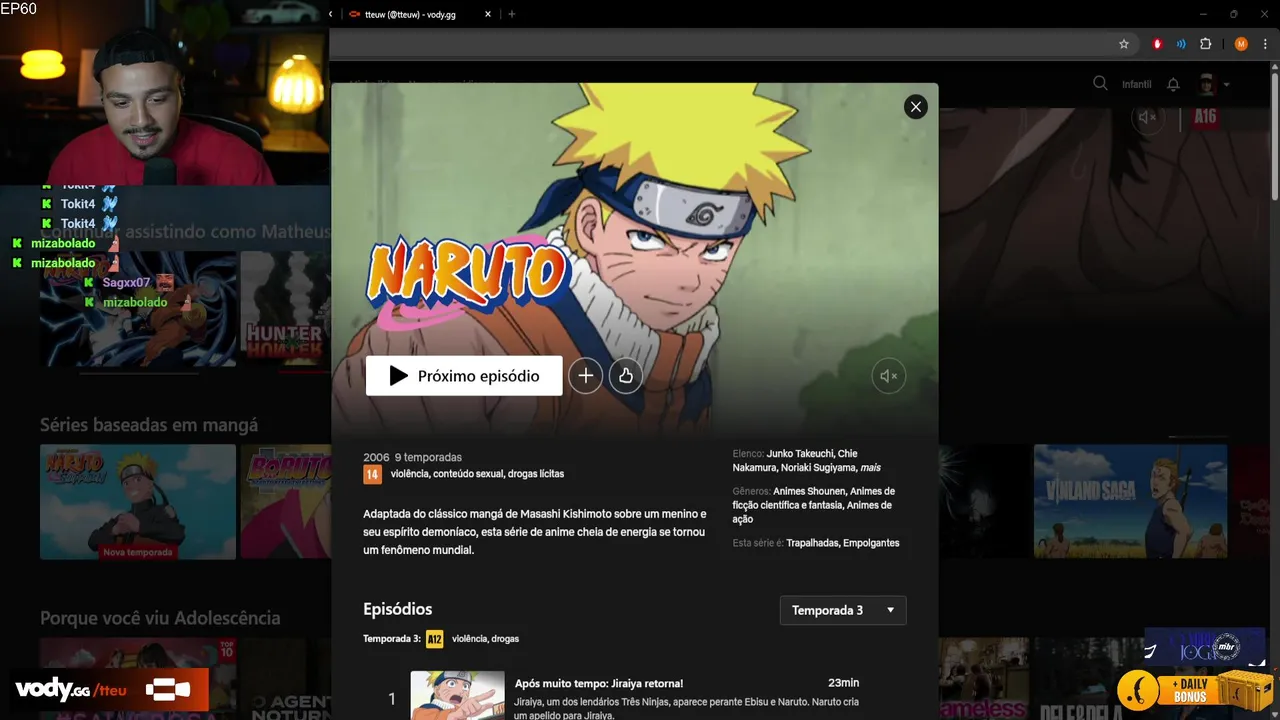Open the Chrome extensions puzzle icon
Viewport: 1280px width, 720px height.
pyautogui.click(x=1205, y=44)
